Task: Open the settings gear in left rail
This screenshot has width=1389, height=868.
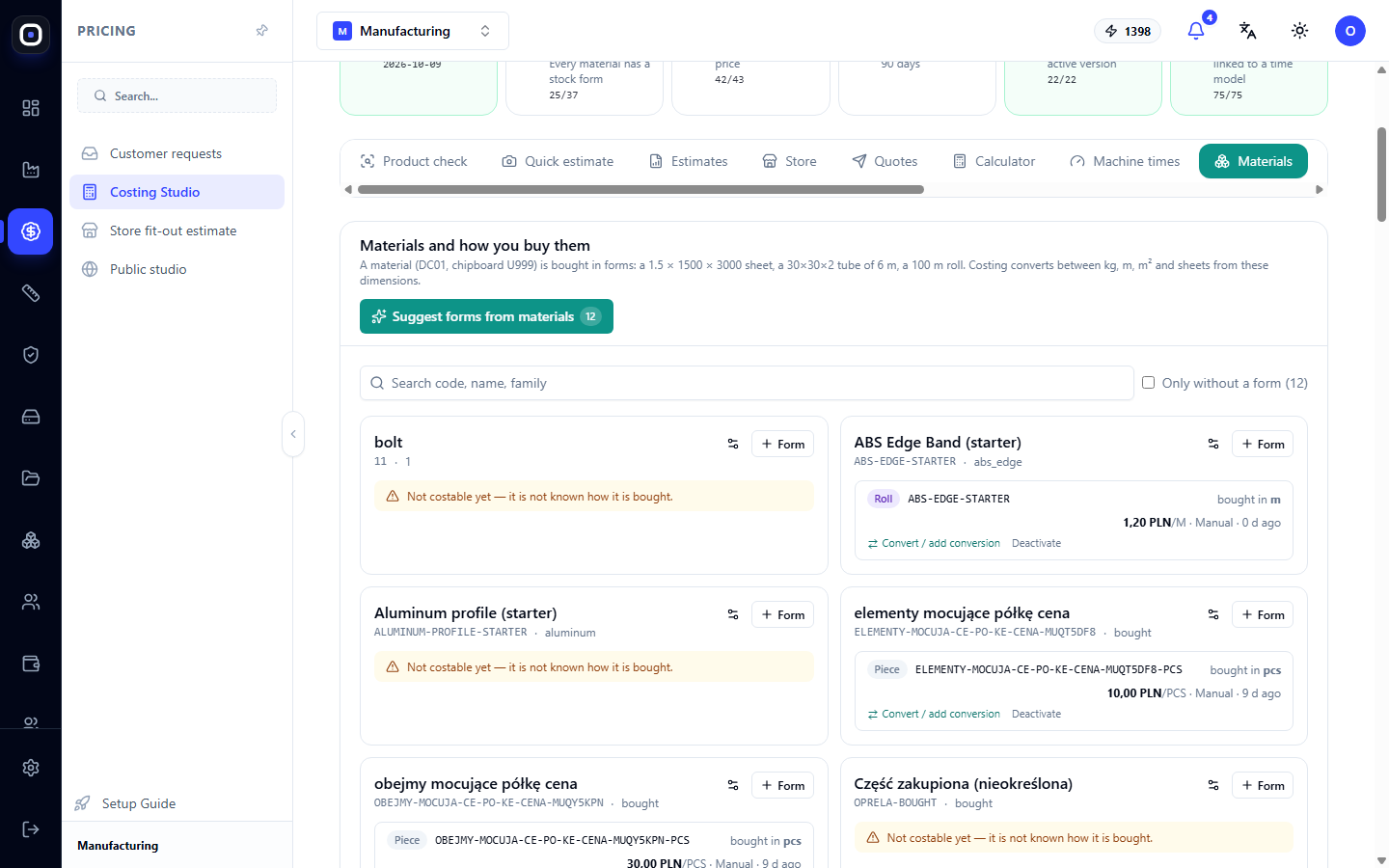Action: pyautogui.click(x=31, y=768)
